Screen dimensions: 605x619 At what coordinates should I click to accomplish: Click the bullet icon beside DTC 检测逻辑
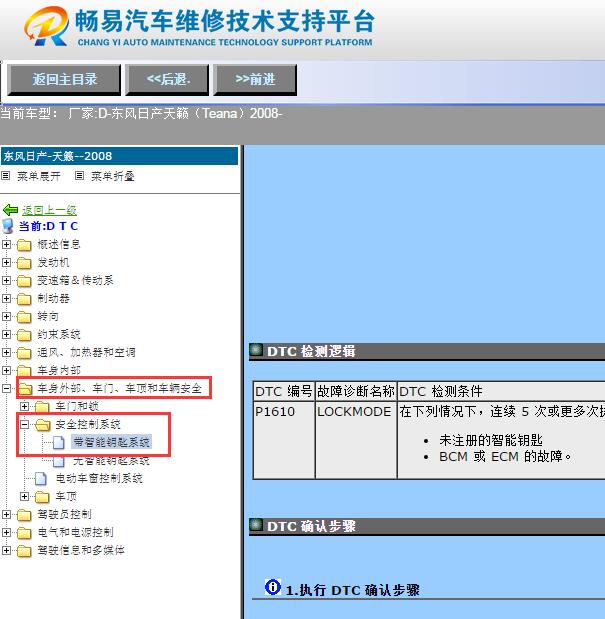pyautogui.click(x=256, y=349)
